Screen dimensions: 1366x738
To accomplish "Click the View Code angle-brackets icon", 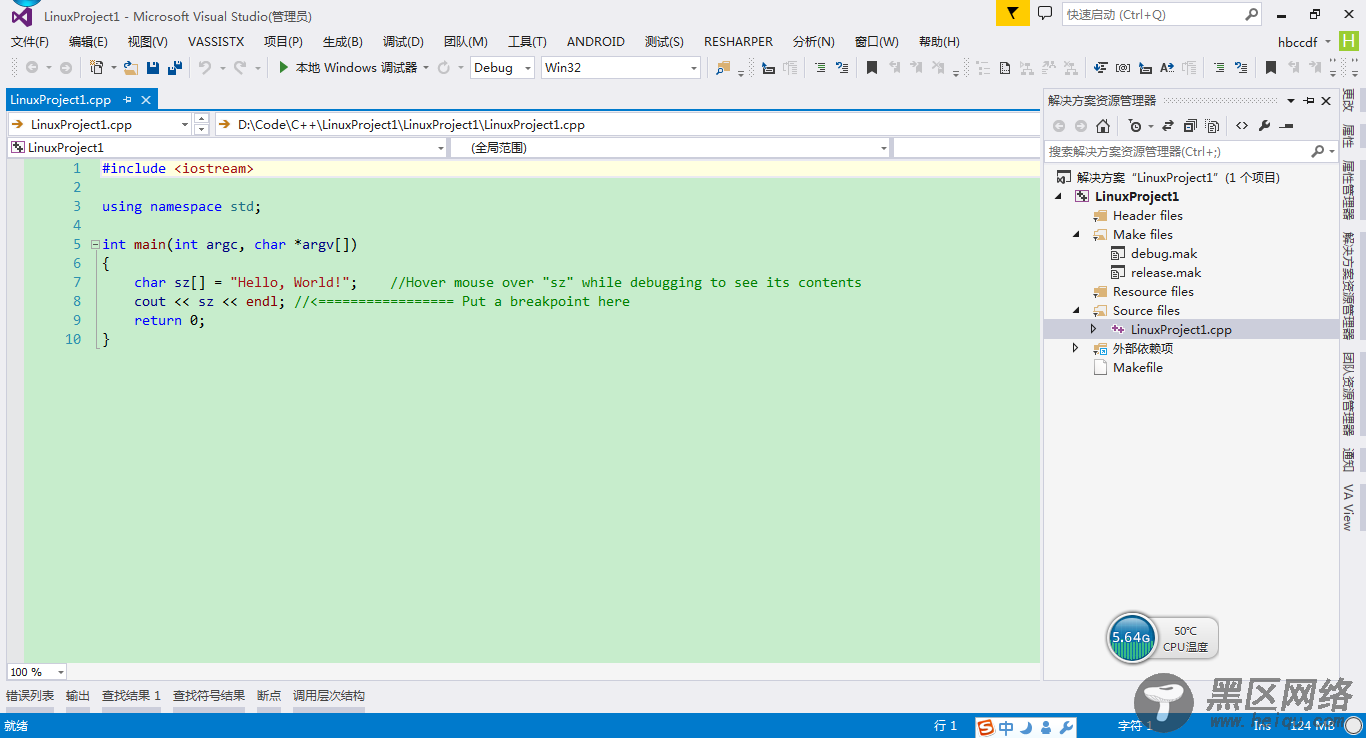I will coord(1242,126).
